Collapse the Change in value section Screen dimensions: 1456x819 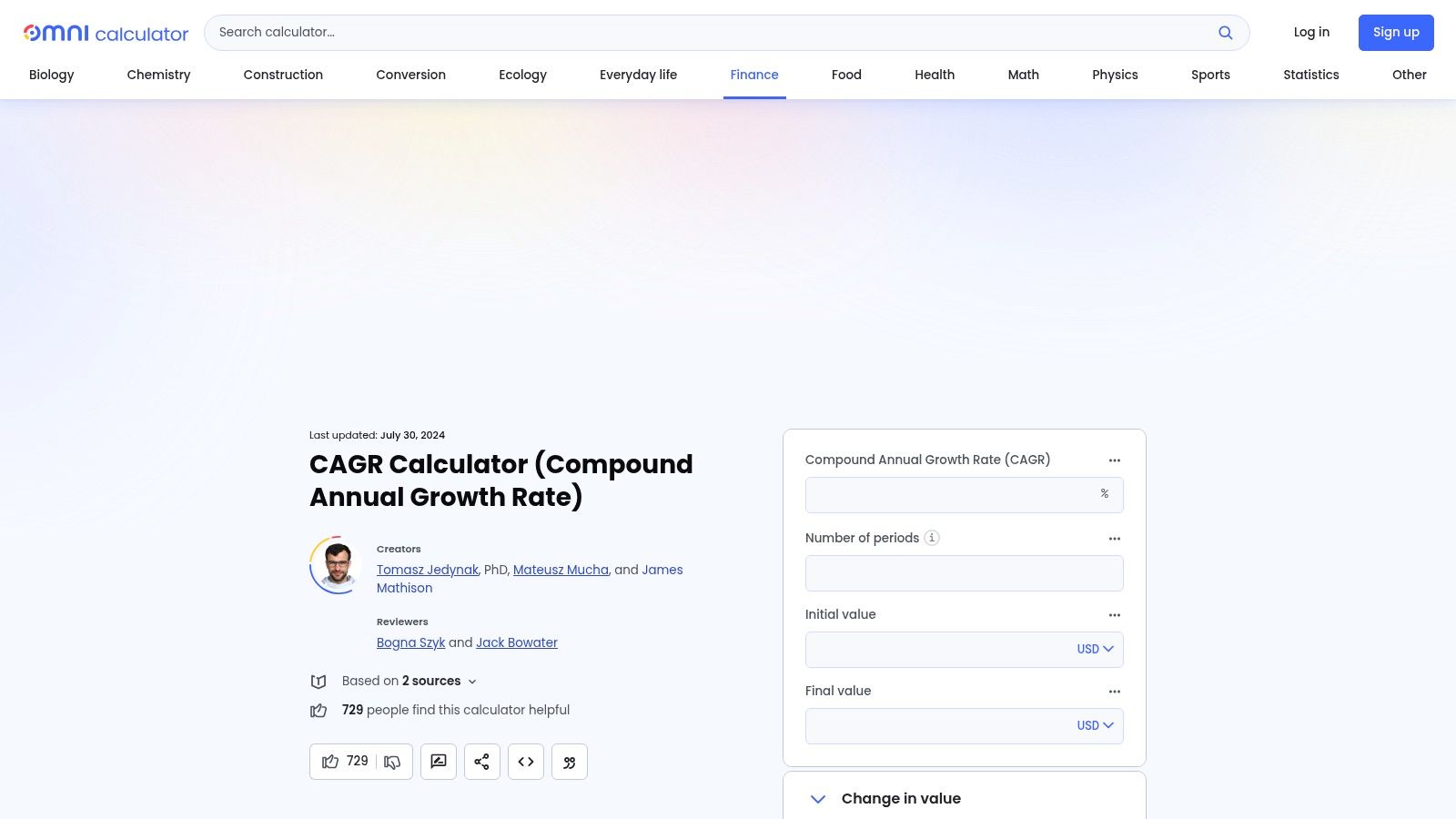point(817,799)
